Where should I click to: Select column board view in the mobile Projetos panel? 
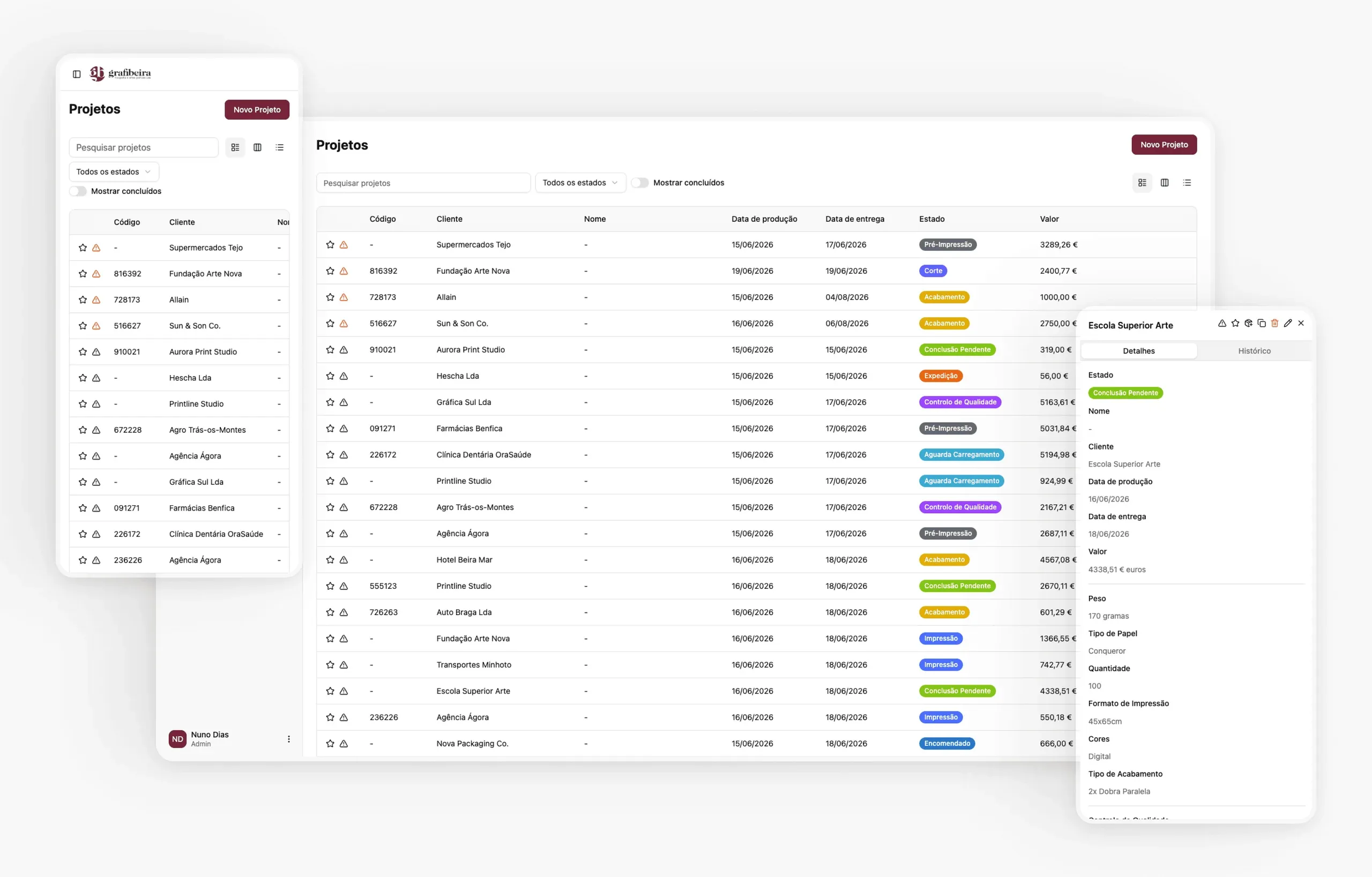(x=258, y=147)
